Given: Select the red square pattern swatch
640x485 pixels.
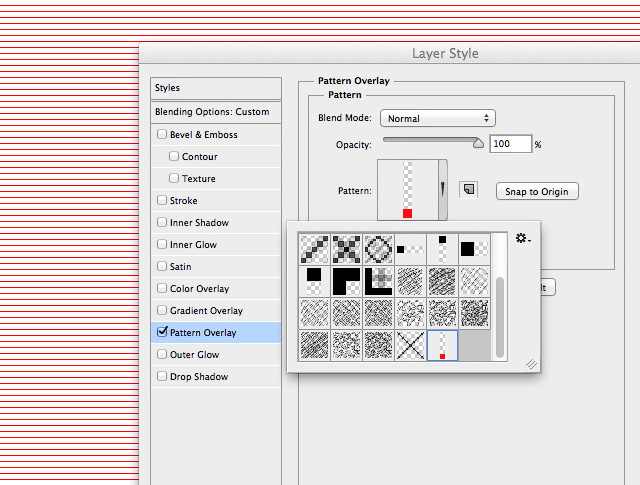Looking at the screenshot, I should click(x=442, y=345).
